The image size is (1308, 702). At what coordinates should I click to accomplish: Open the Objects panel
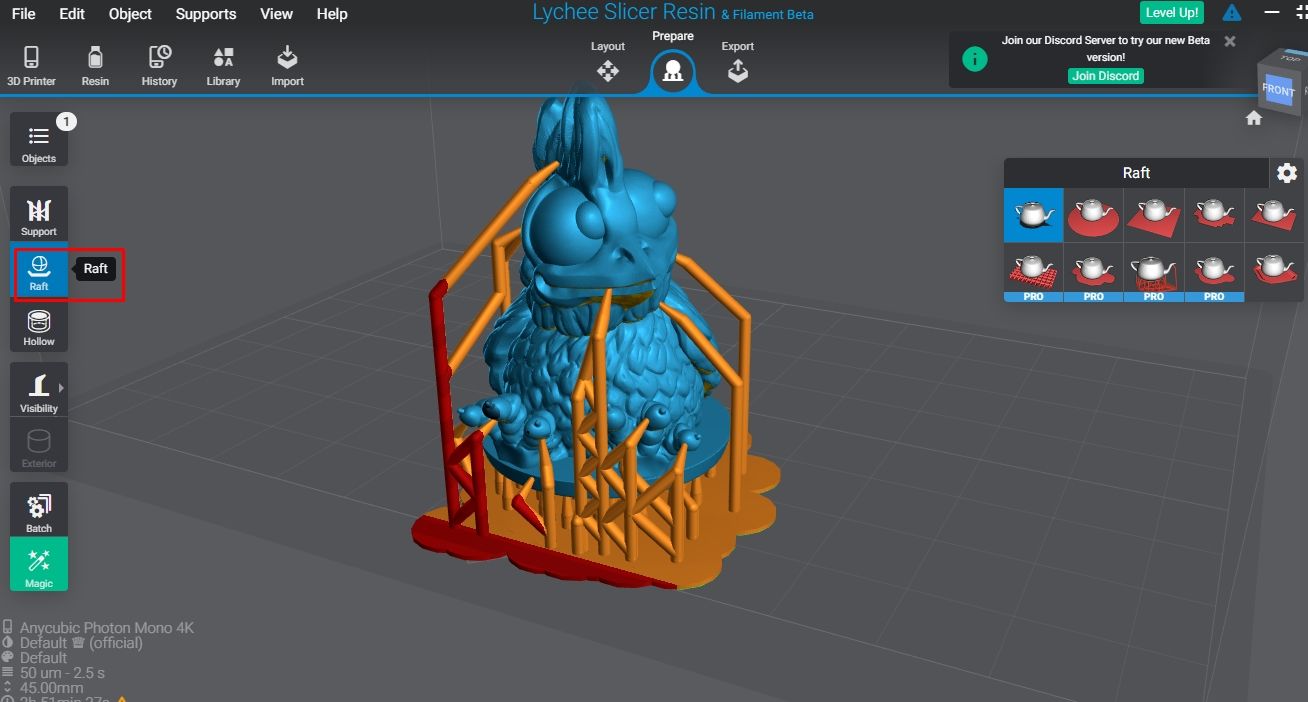(x=38, y=140)
